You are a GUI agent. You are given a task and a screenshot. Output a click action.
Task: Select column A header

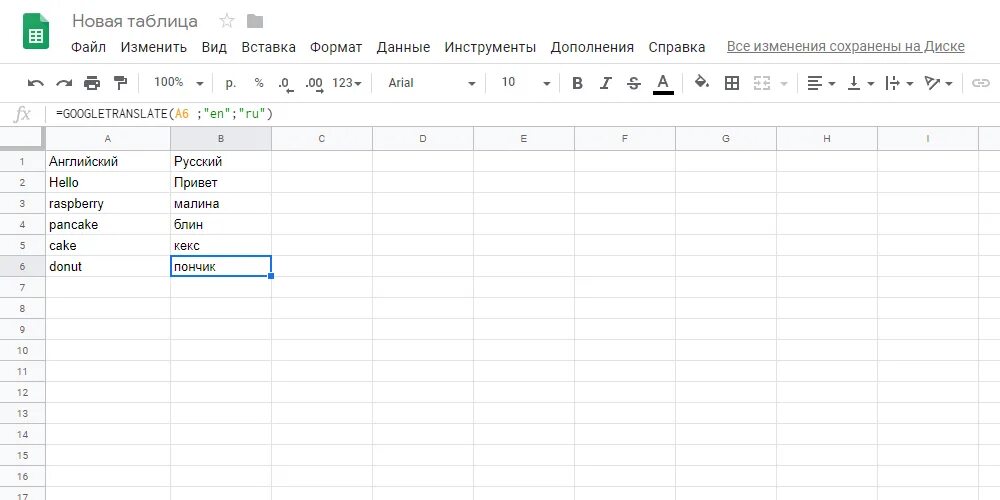108,138
